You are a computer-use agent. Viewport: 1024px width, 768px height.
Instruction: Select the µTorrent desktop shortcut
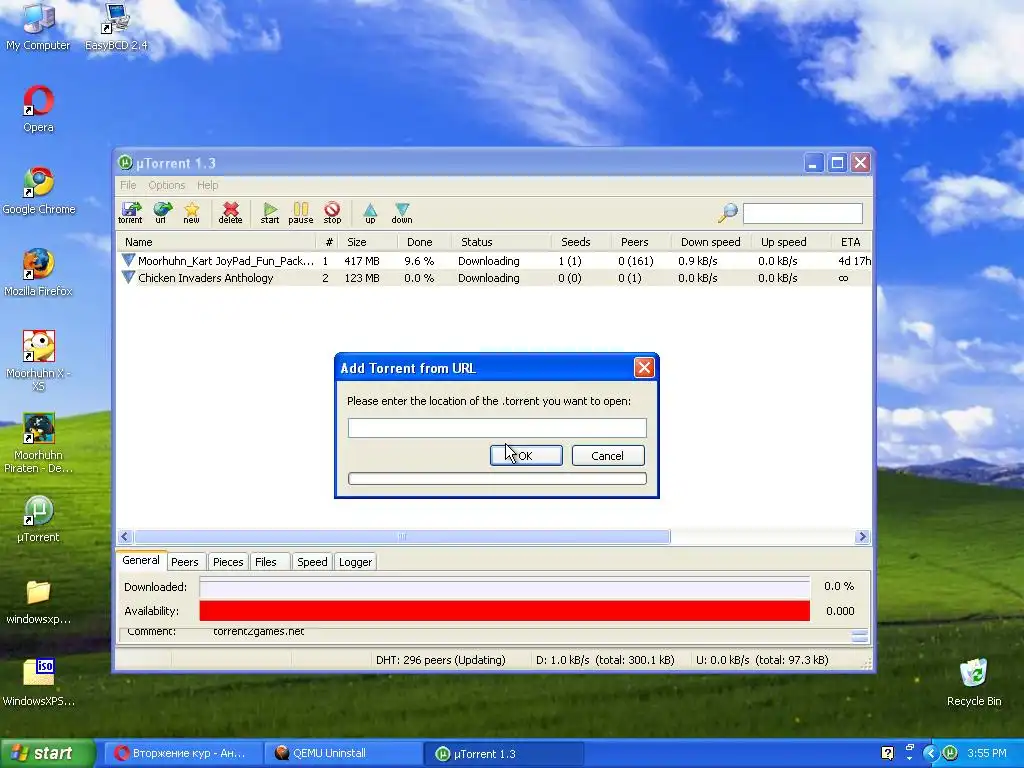coord(39,520)
